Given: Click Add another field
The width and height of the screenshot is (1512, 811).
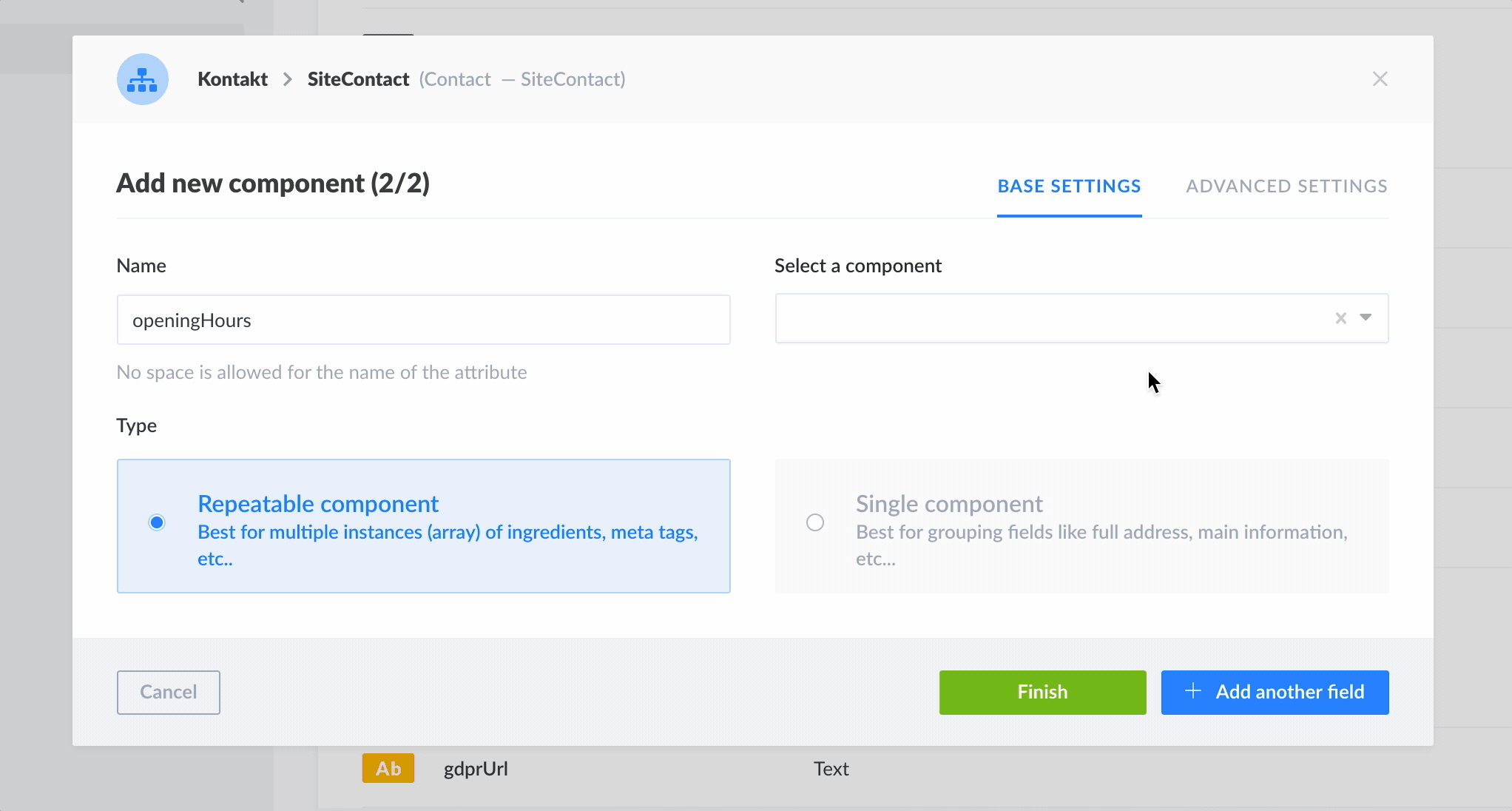Looking at the screenshot, I should pyautogui.click(x=1275, y=692).
